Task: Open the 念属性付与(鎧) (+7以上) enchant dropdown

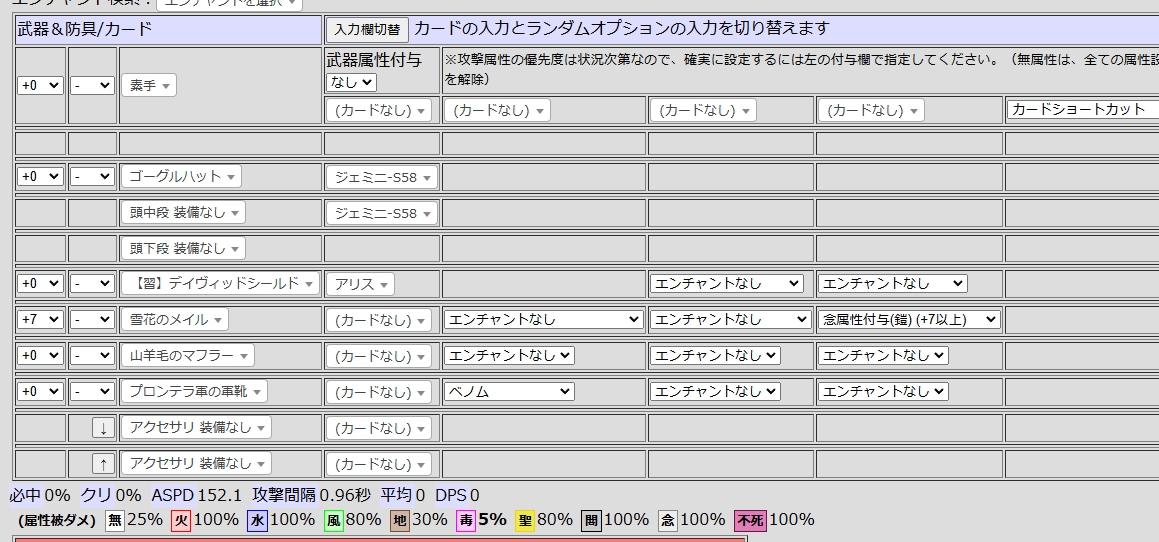Action: tap(909, 319)
